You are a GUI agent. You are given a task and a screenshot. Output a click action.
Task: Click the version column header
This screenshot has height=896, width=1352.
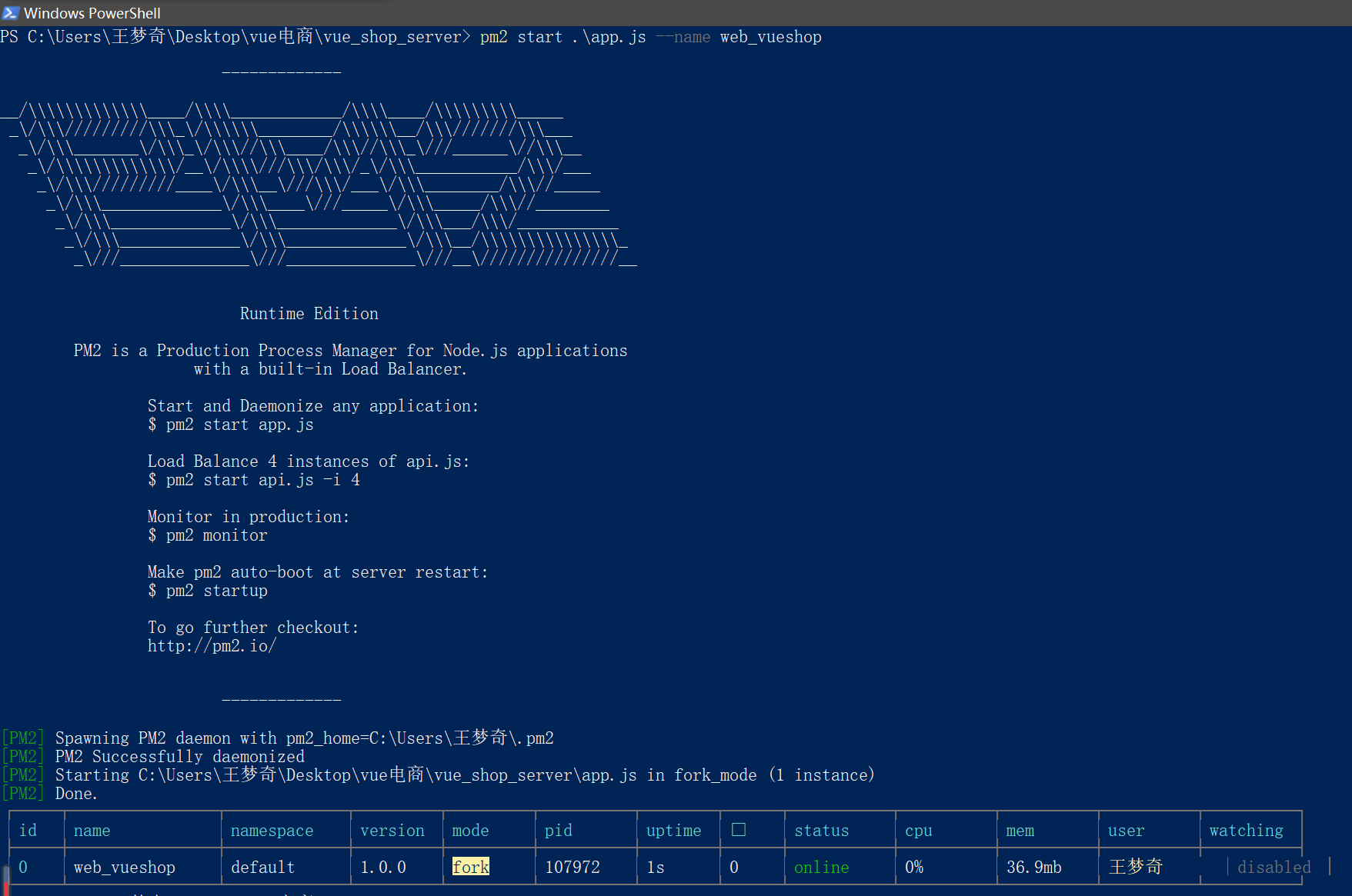tap(392, 831)
